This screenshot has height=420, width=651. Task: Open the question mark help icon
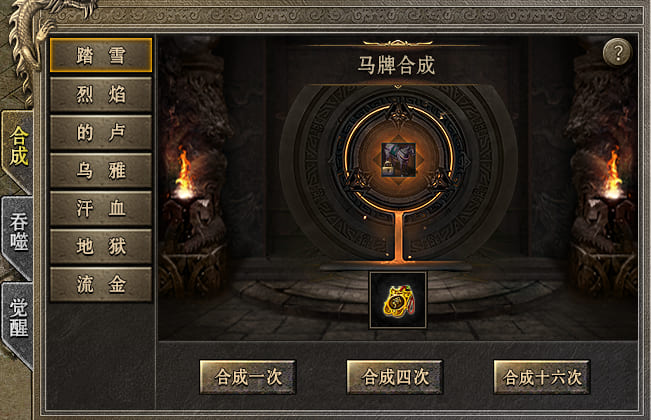pos(617,52)
